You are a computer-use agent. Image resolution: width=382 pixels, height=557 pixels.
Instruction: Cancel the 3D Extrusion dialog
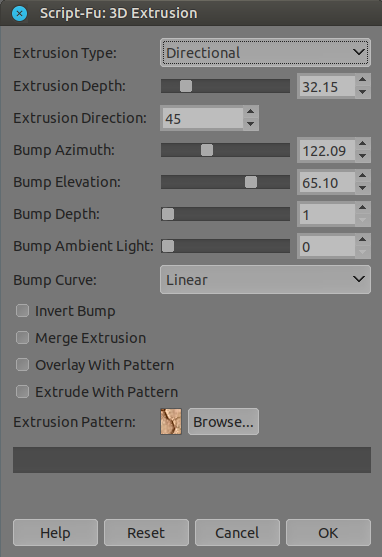237,533
